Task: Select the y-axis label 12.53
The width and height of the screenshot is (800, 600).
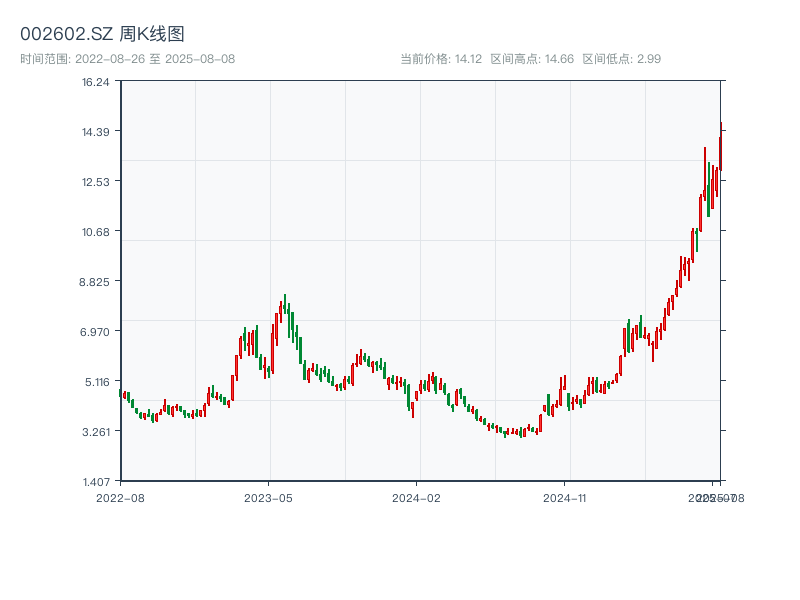Action: (x=96, y=182)
